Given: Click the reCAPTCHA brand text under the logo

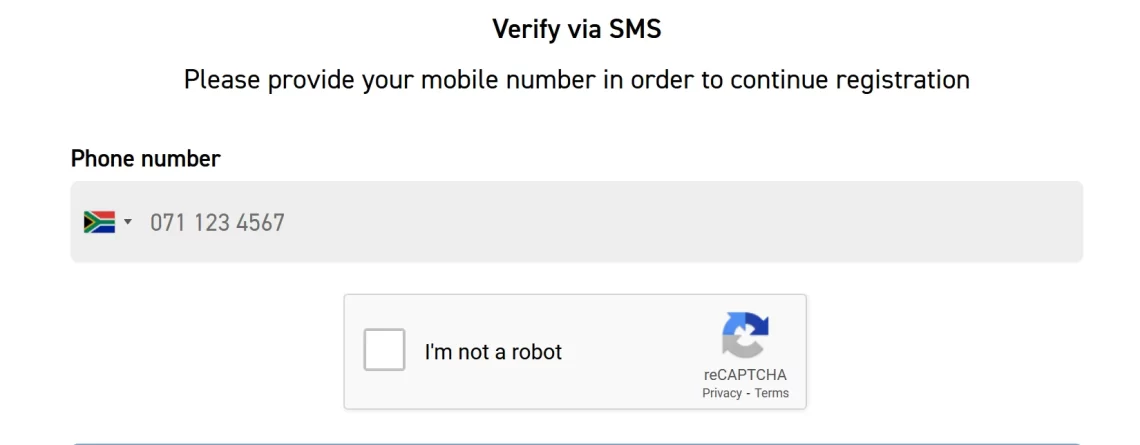Looking at the screenshot, I should 745,375.
